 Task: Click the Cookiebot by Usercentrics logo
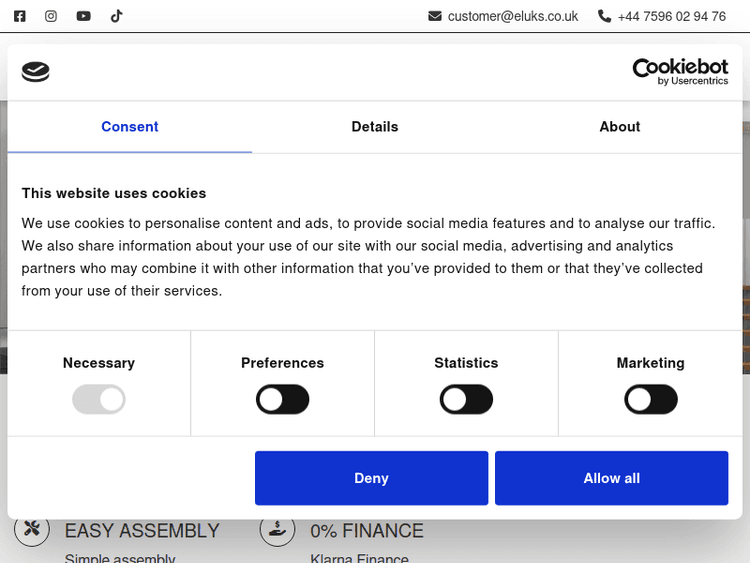pos(680,71)
